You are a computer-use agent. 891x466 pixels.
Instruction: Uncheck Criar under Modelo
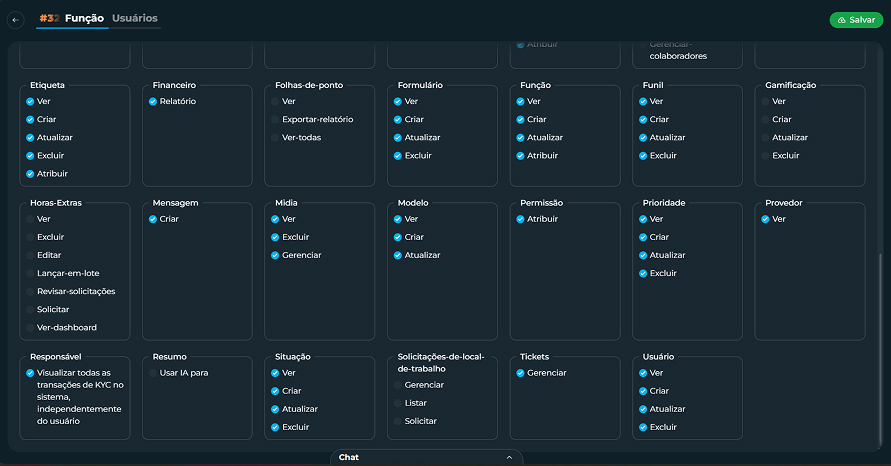point(398,238)
